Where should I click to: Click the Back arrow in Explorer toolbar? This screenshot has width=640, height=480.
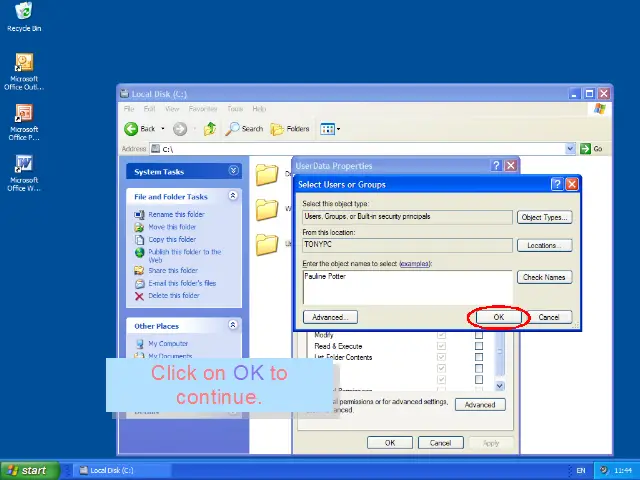[140, 129]
